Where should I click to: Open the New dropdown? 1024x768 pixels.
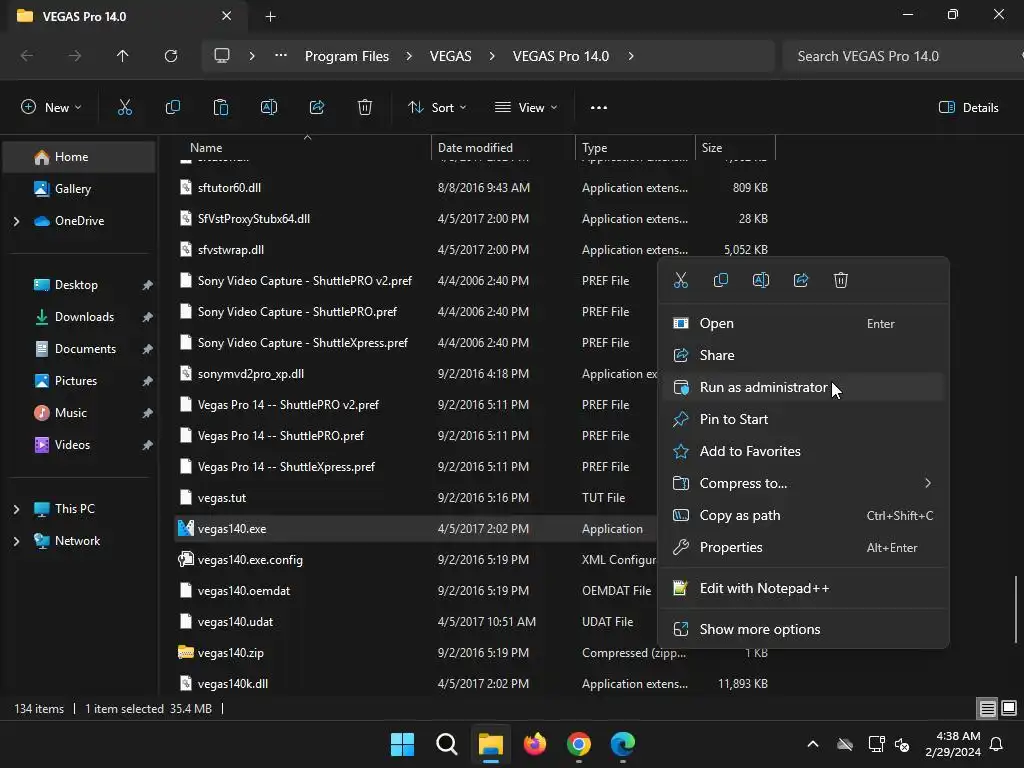pyautogui.click(x=51, y=108)
